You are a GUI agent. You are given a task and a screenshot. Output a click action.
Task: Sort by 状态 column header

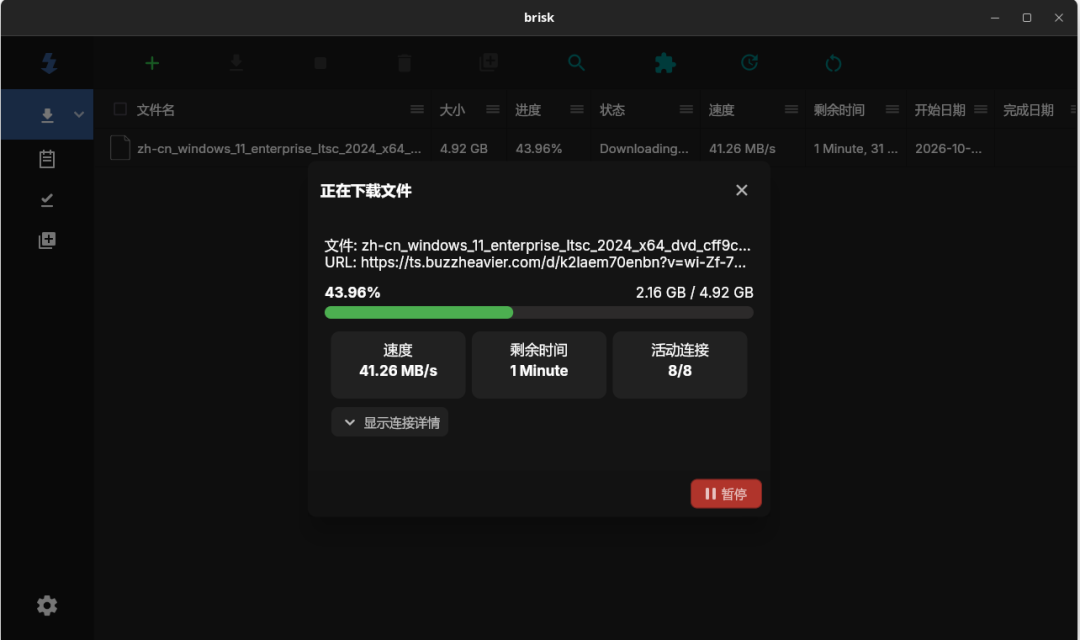[x=612, y=110]
